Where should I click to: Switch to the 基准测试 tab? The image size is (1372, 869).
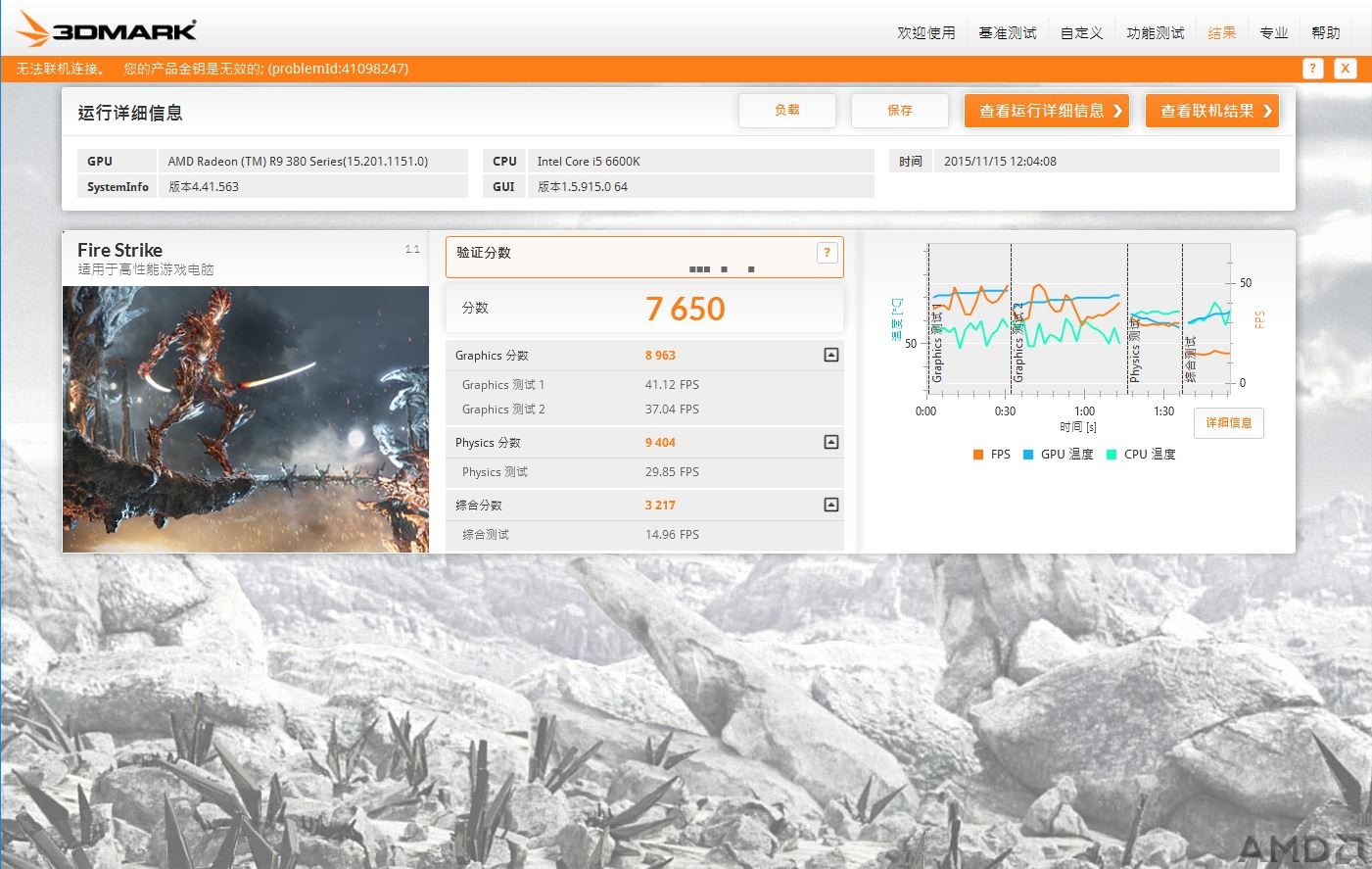(x=1007, y=32)
